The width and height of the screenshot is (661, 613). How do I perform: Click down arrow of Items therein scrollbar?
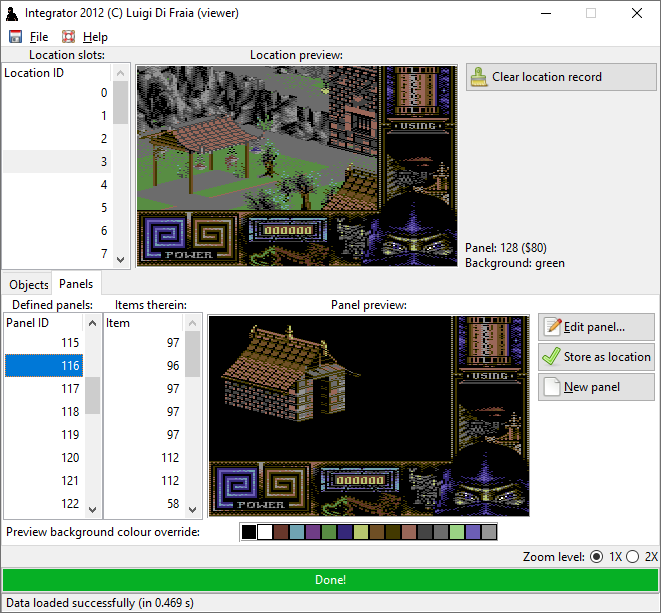[x=193, y=510]
